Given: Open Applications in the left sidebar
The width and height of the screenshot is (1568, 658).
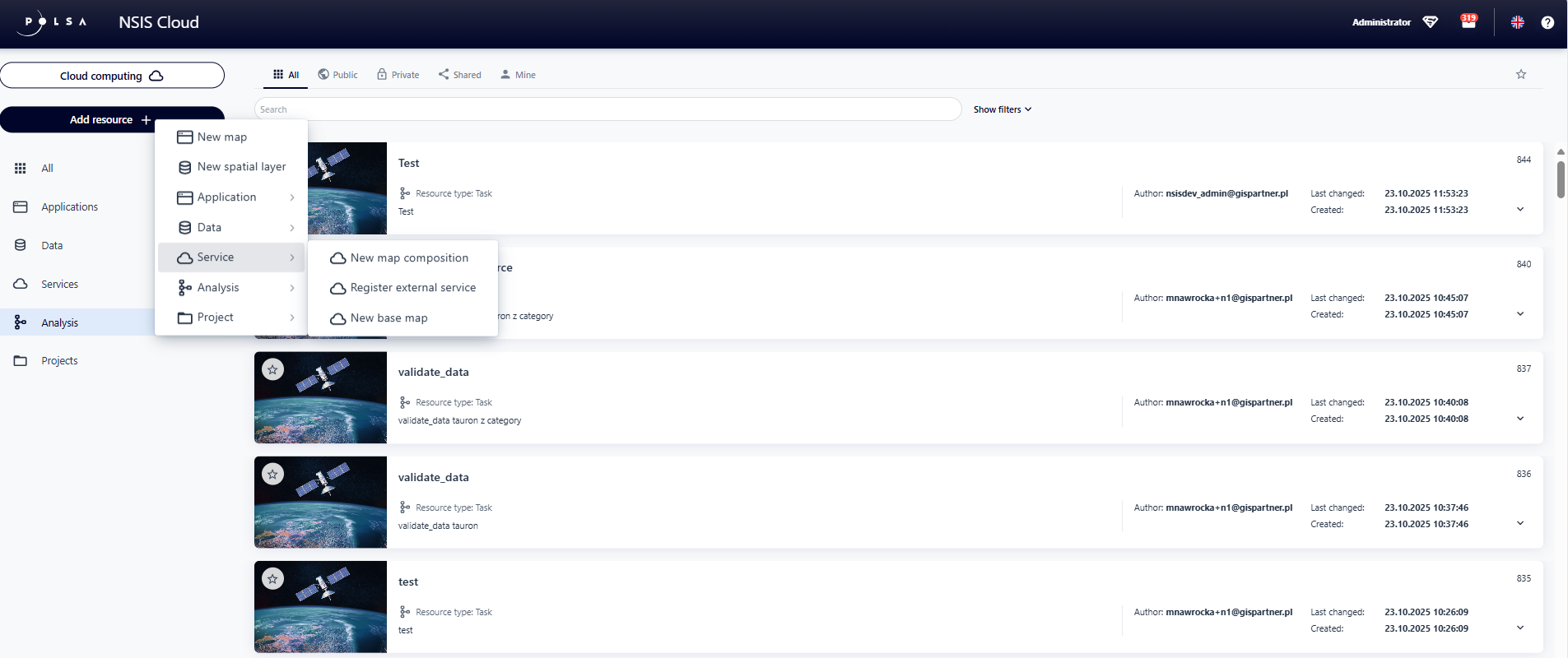Looking at the screenshot, I should click(x=69, y=207).
